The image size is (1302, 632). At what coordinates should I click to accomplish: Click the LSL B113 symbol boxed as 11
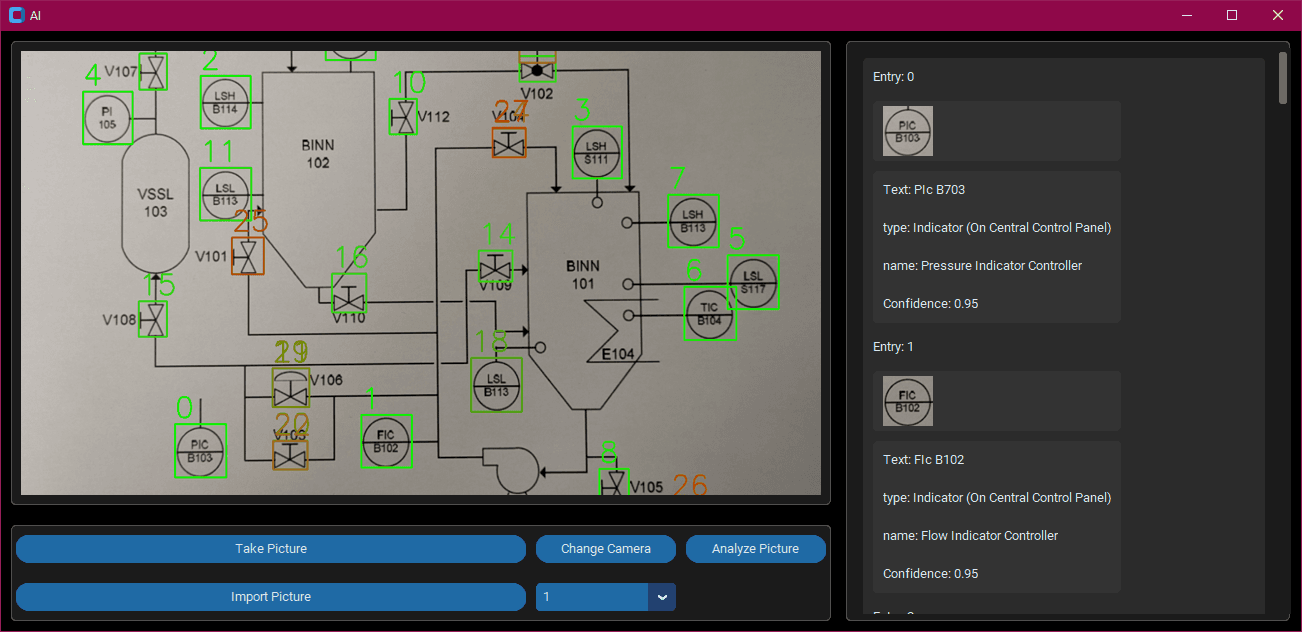click(225, 194)
